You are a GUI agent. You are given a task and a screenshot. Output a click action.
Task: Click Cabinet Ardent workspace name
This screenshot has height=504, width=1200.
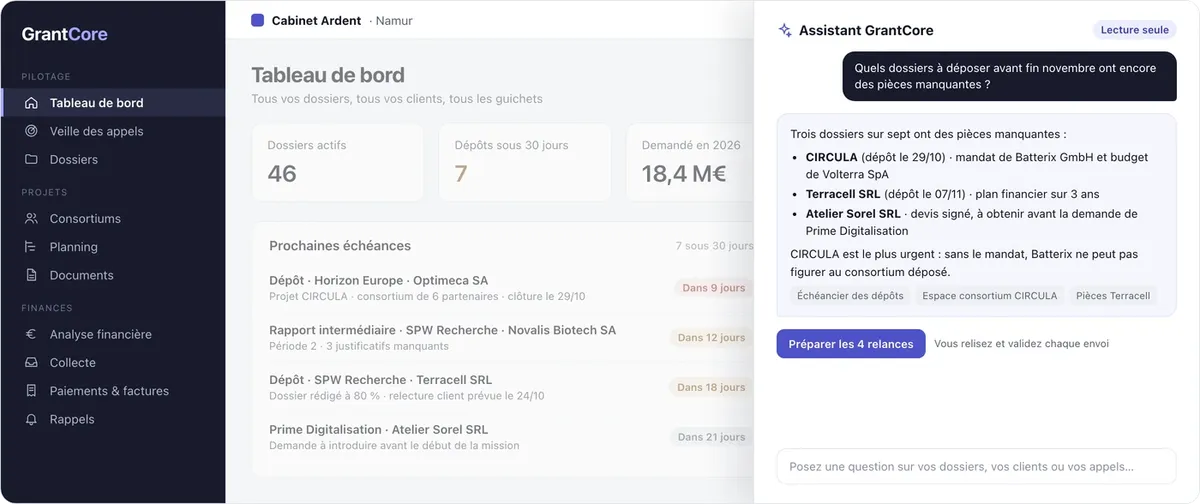tap(316, 20)
